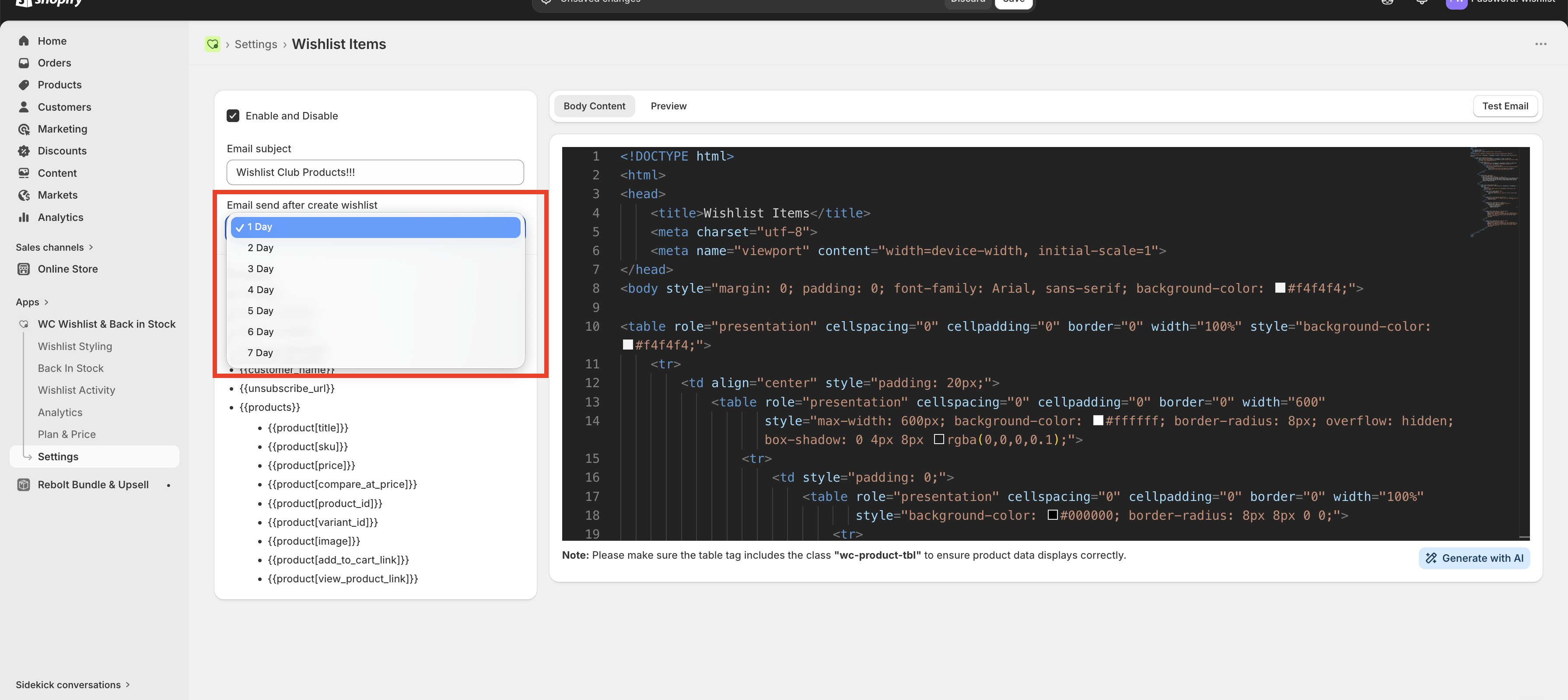Open the Rebolt Bundle & Upsell link
This screenshot has height=700, width=1568.
pyautogui.click(x=93, y=484)
